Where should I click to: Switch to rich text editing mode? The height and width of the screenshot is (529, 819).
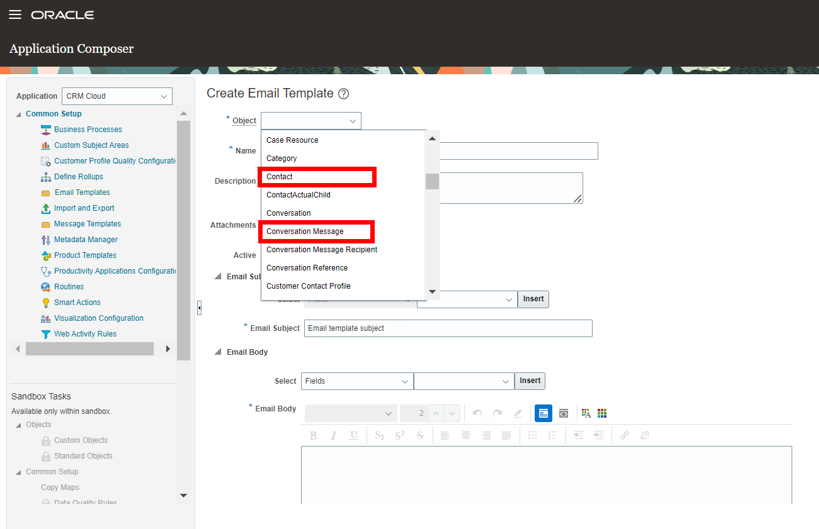pyautogui.click(x=543, y=413)
